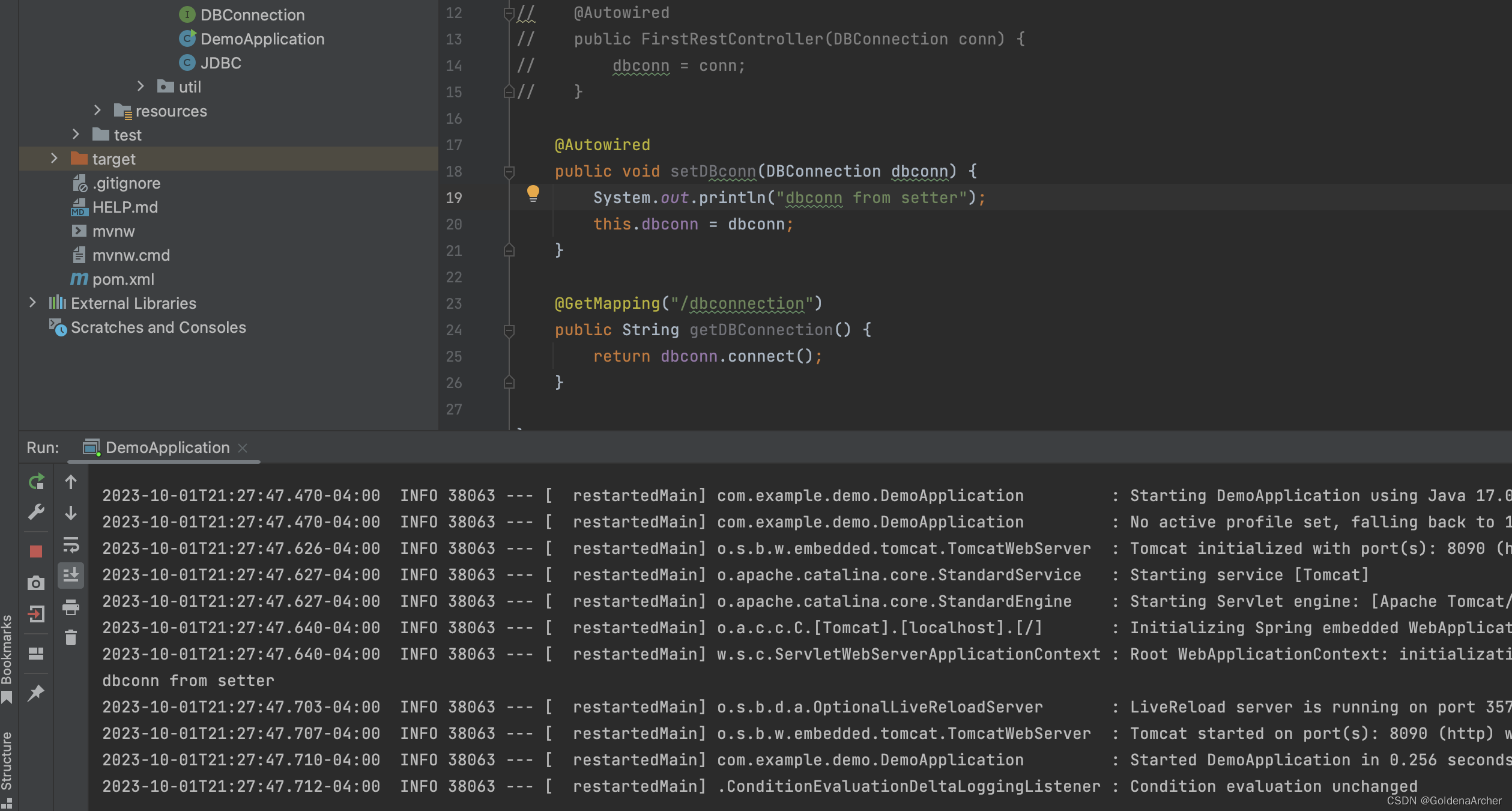Expand the target folder tree item
The image size is (1512, 811).
tap(53, 158)
